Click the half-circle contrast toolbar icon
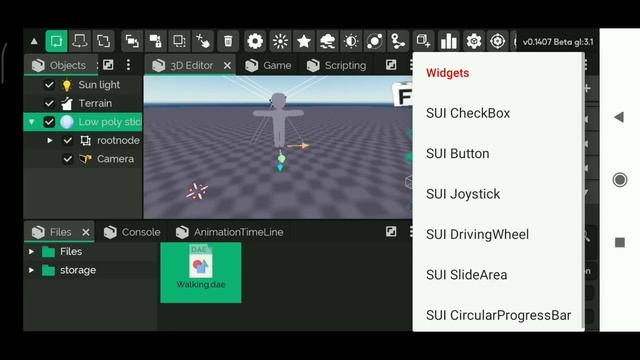This screenshot has height=360, width=640. coord(351,41)
